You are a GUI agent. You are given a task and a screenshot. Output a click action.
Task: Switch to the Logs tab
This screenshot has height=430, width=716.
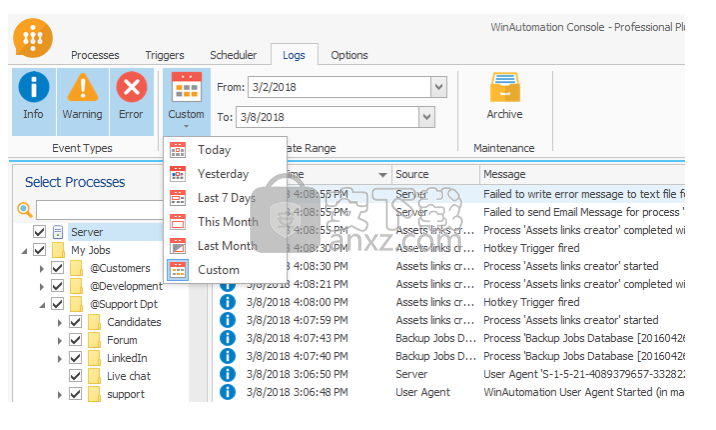point(294,55)
